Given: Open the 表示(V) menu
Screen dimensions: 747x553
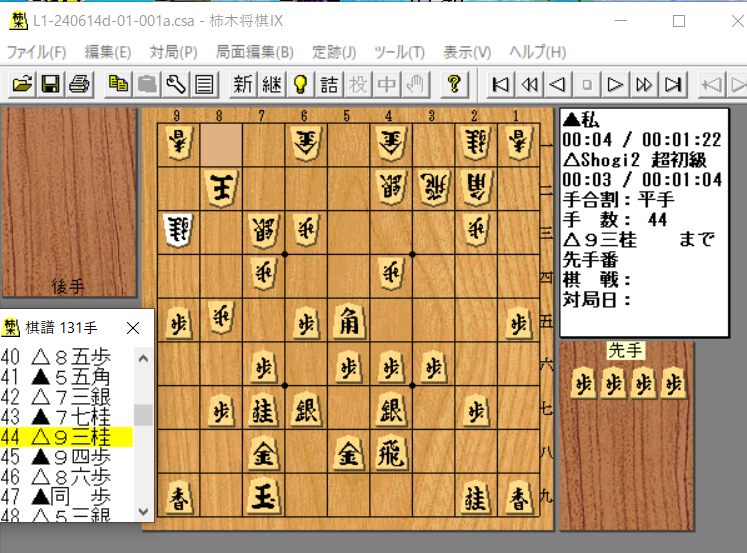Looking at the screenshot, I should point(467,52).
